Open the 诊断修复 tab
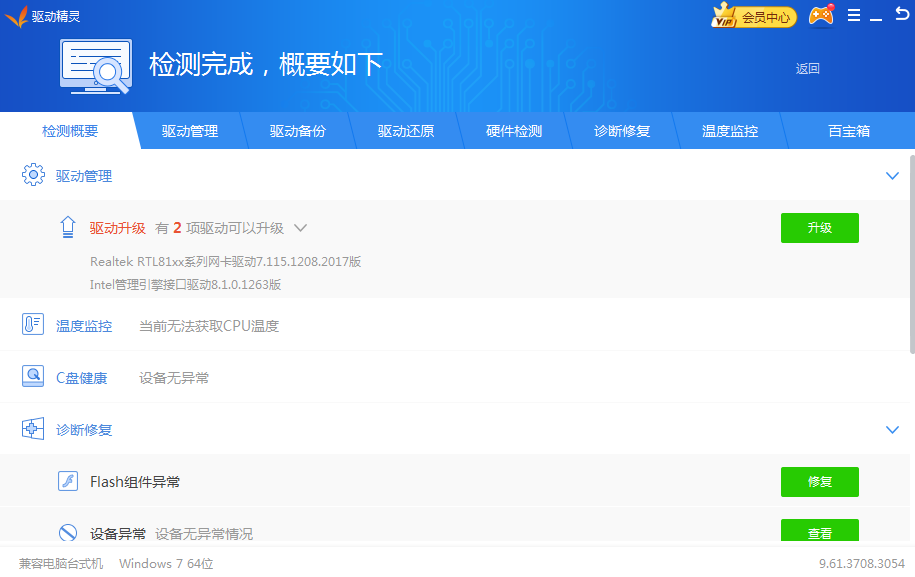Image resolution: width=915 pixels, height=577 pixels. point(621,131)
